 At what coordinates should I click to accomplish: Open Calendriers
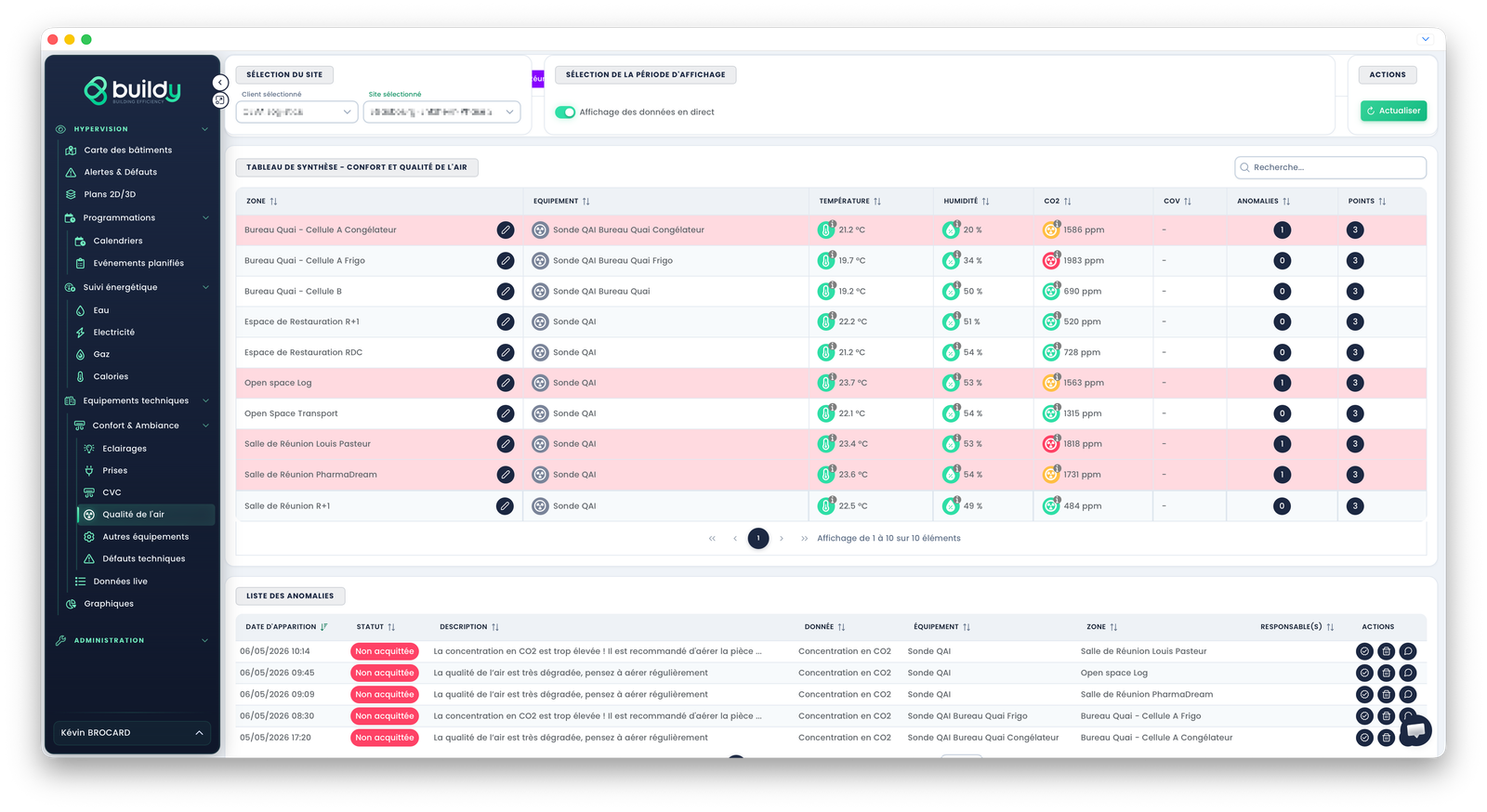pos(118,242)
